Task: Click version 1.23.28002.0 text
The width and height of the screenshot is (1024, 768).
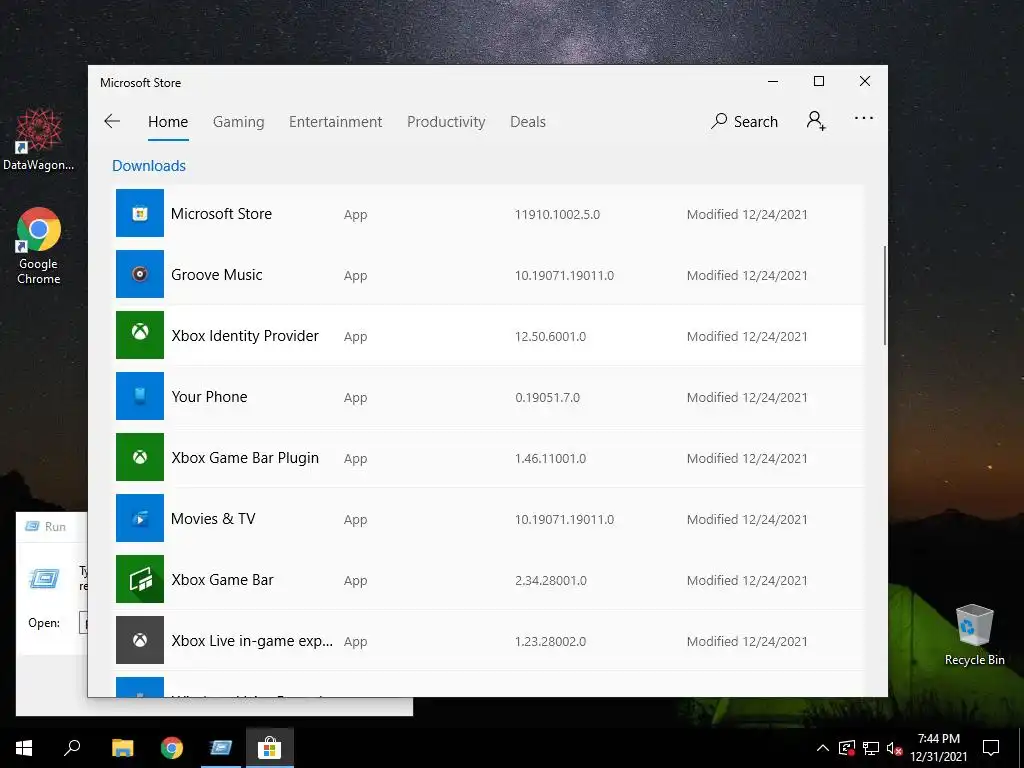Action: pos(551,642)
